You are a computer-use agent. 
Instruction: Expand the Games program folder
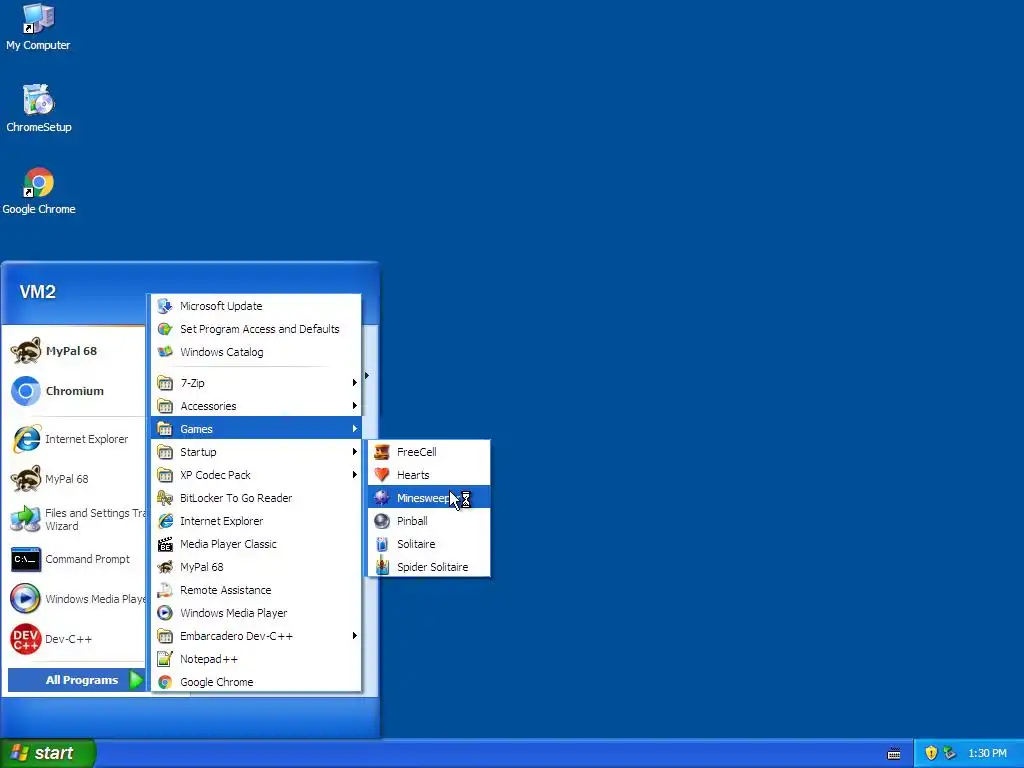click(256, 428)
